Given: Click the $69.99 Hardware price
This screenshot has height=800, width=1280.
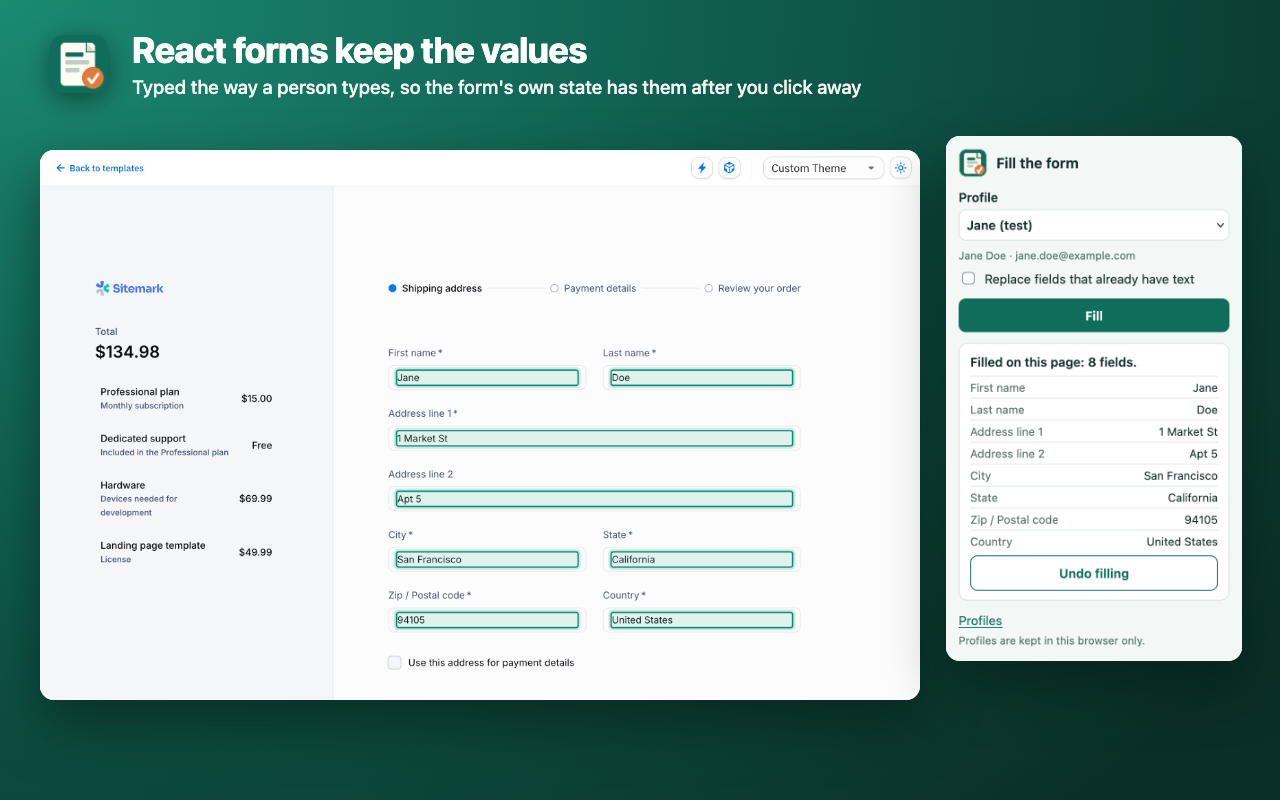Looking at the screenshot, I should click(x=255, y=498).
